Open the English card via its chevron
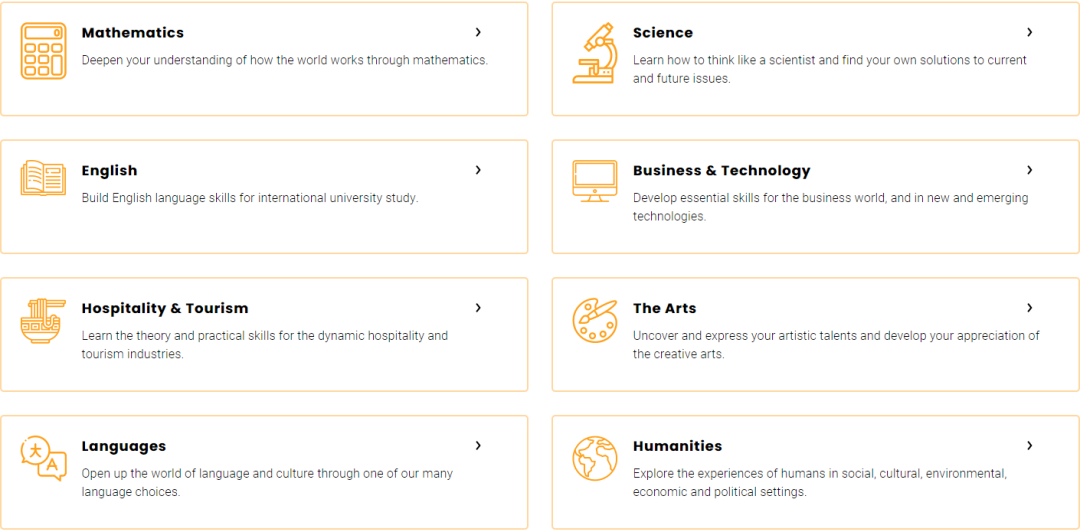1080x532 pixels. pos(478,170)
